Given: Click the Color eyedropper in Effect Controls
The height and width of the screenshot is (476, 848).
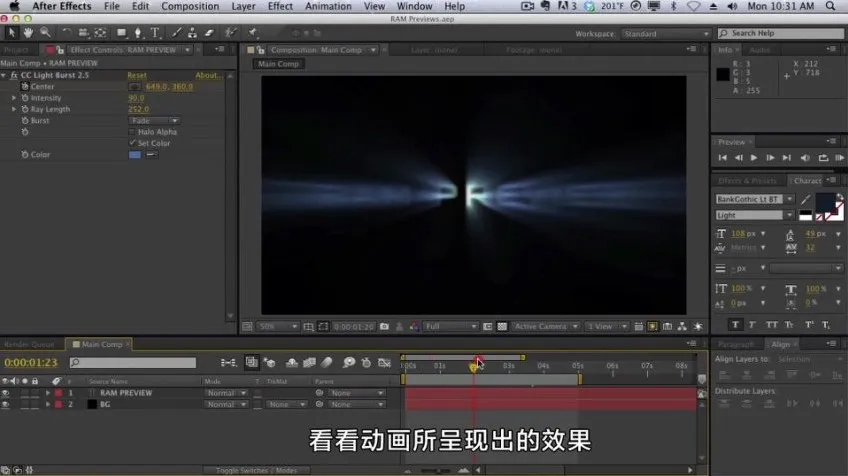Looking at the screenshot, I should coord(151,155).
